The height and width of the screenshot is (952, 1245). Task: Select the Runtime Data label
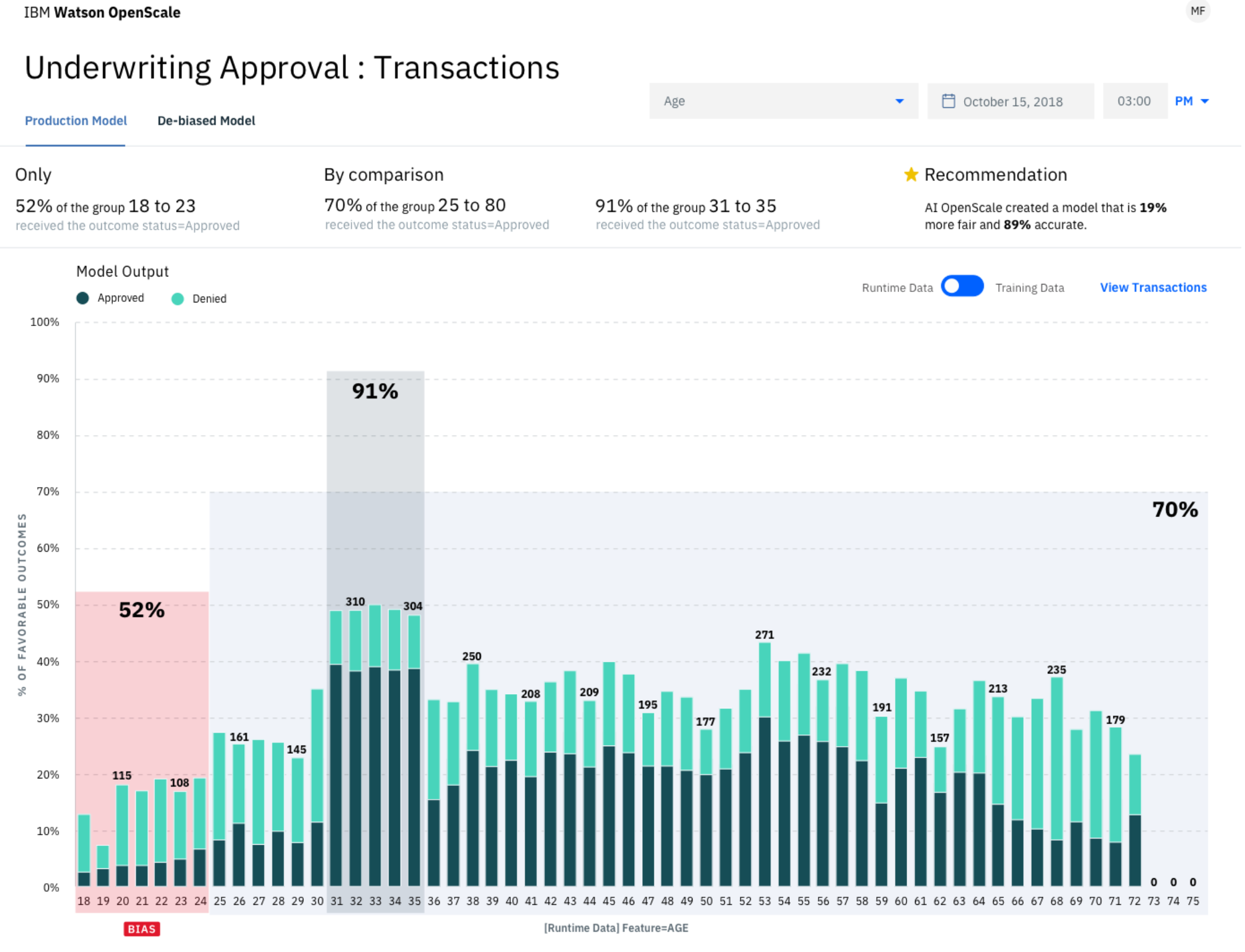point(897,288)
